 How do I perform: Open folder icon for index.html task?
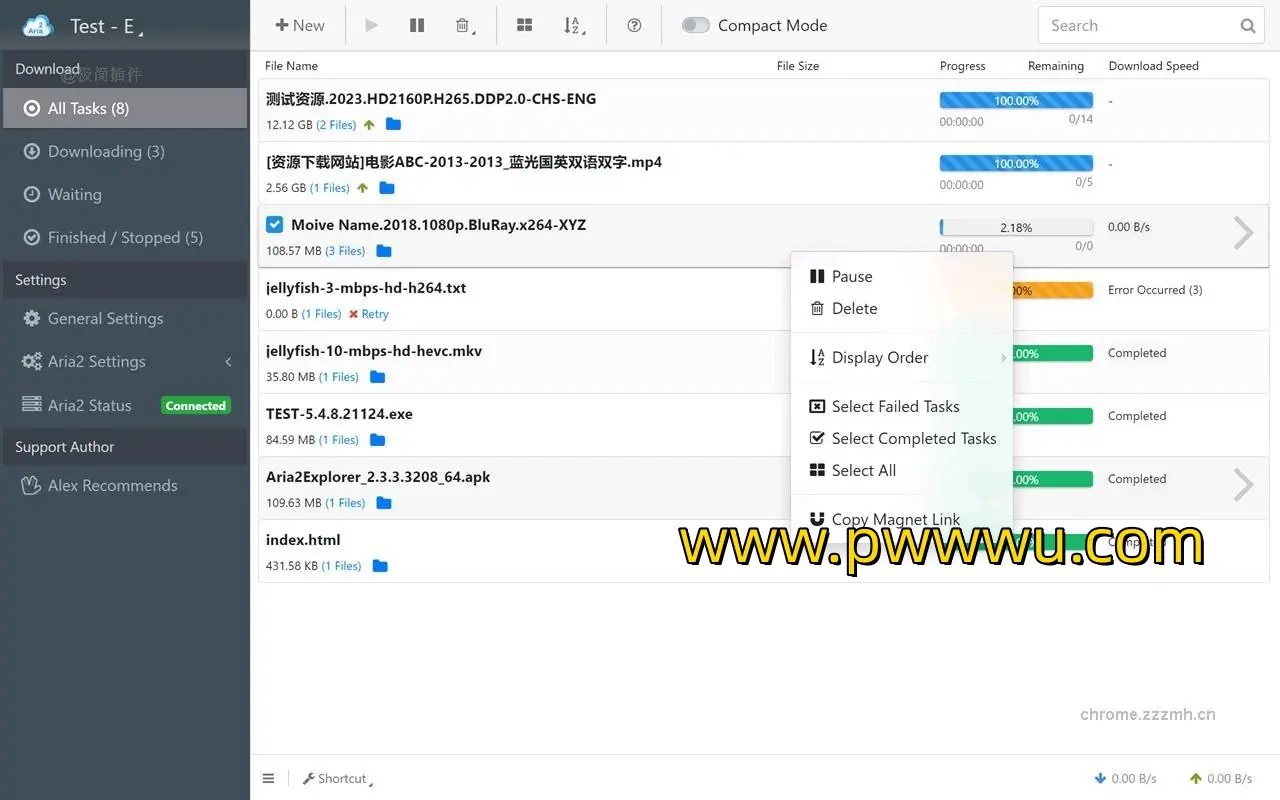(380, 566)
